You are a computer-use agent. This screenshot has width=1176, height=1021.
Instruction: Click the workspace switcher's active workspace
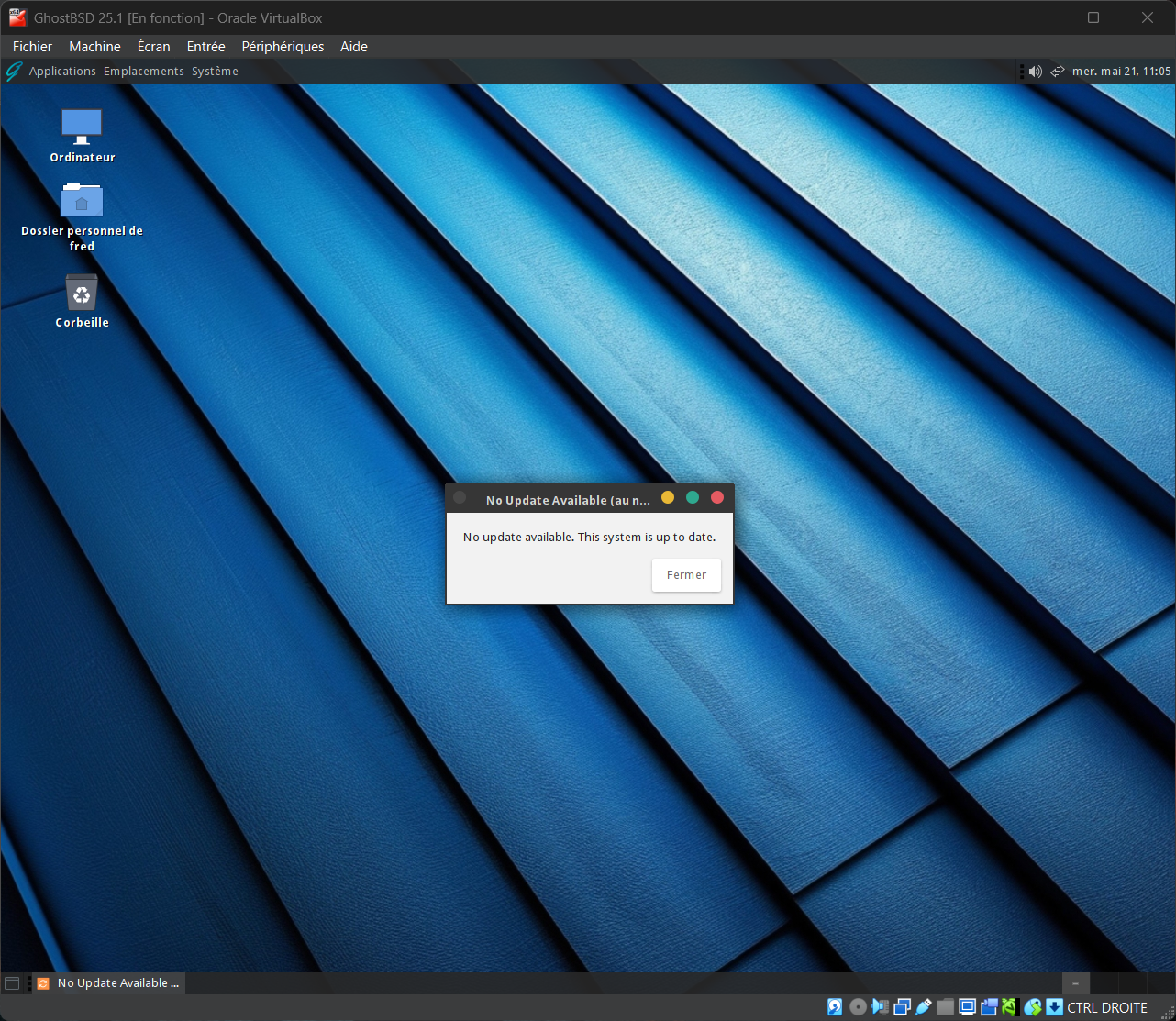(1076, 983)
